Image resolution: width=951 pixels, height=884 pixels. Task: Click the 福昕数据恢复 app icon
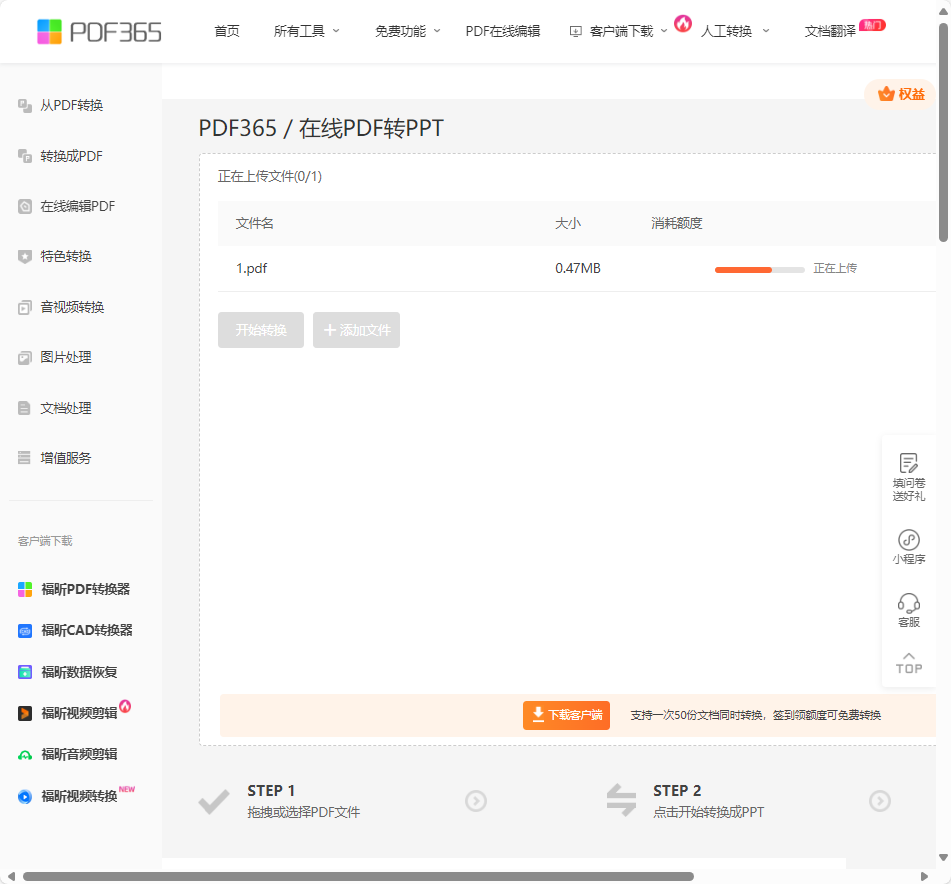[x=25, y=672]
